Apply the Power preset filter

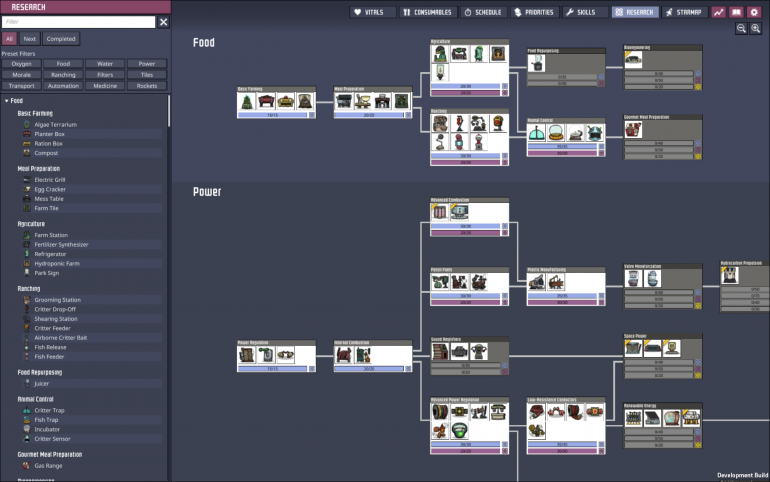coord(147,64)
